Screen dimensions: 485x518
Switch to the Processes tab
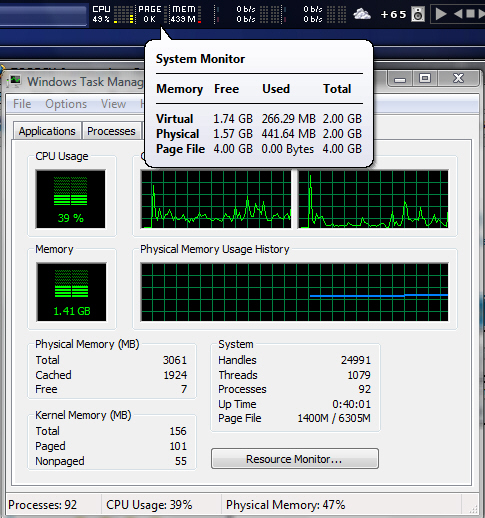111,131
